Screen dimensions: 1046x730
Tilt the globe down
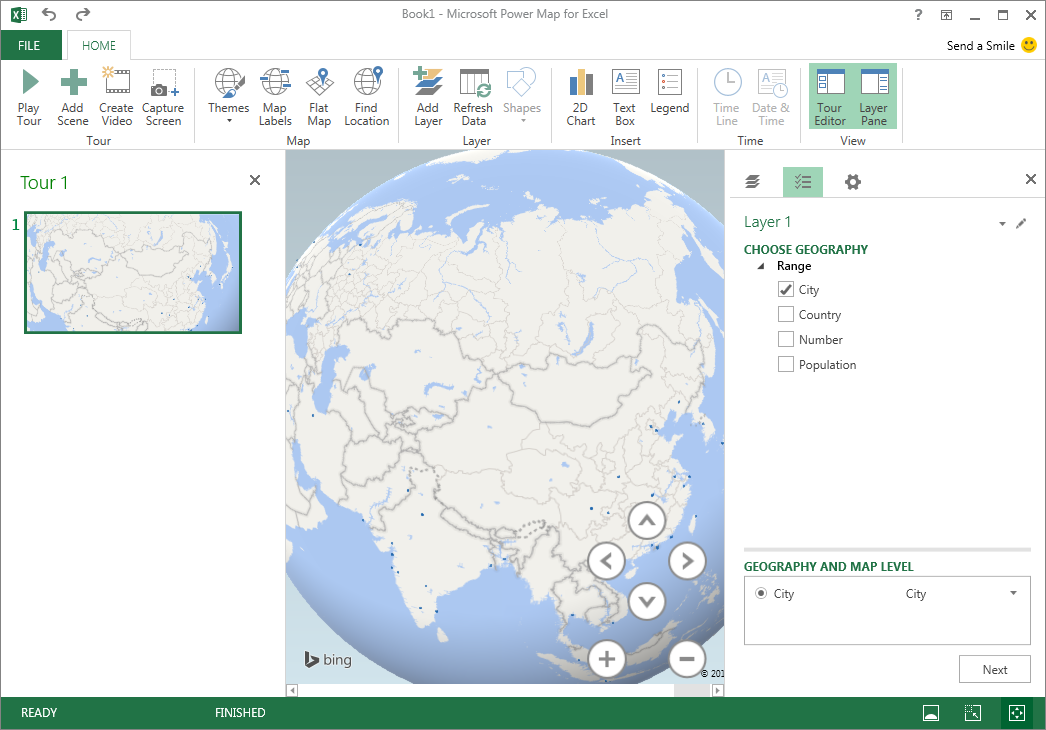point(646,601)
